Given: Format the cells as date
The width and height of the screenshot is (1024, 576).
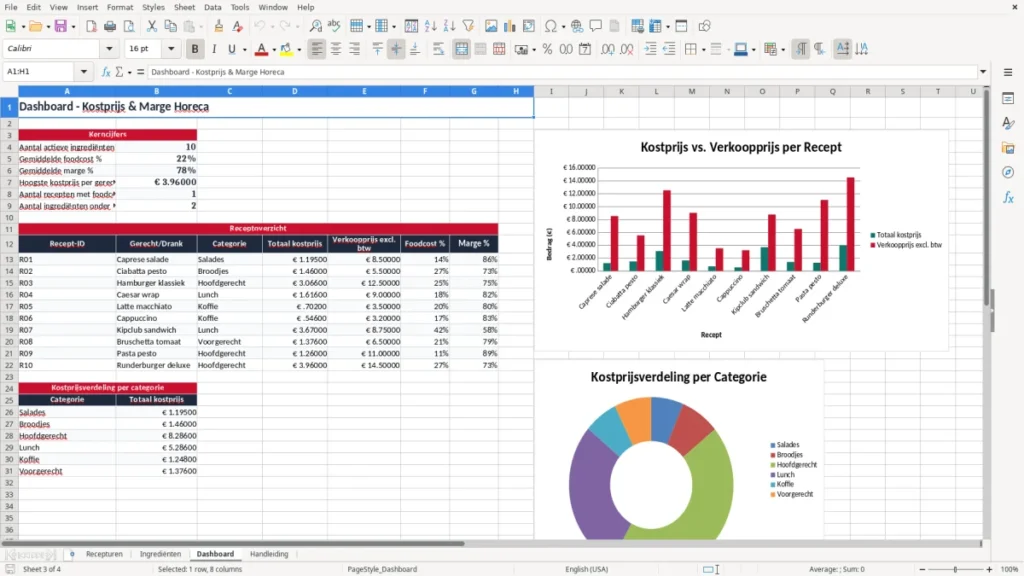Looking at the screenshot, I should click(x=585, y=49).
